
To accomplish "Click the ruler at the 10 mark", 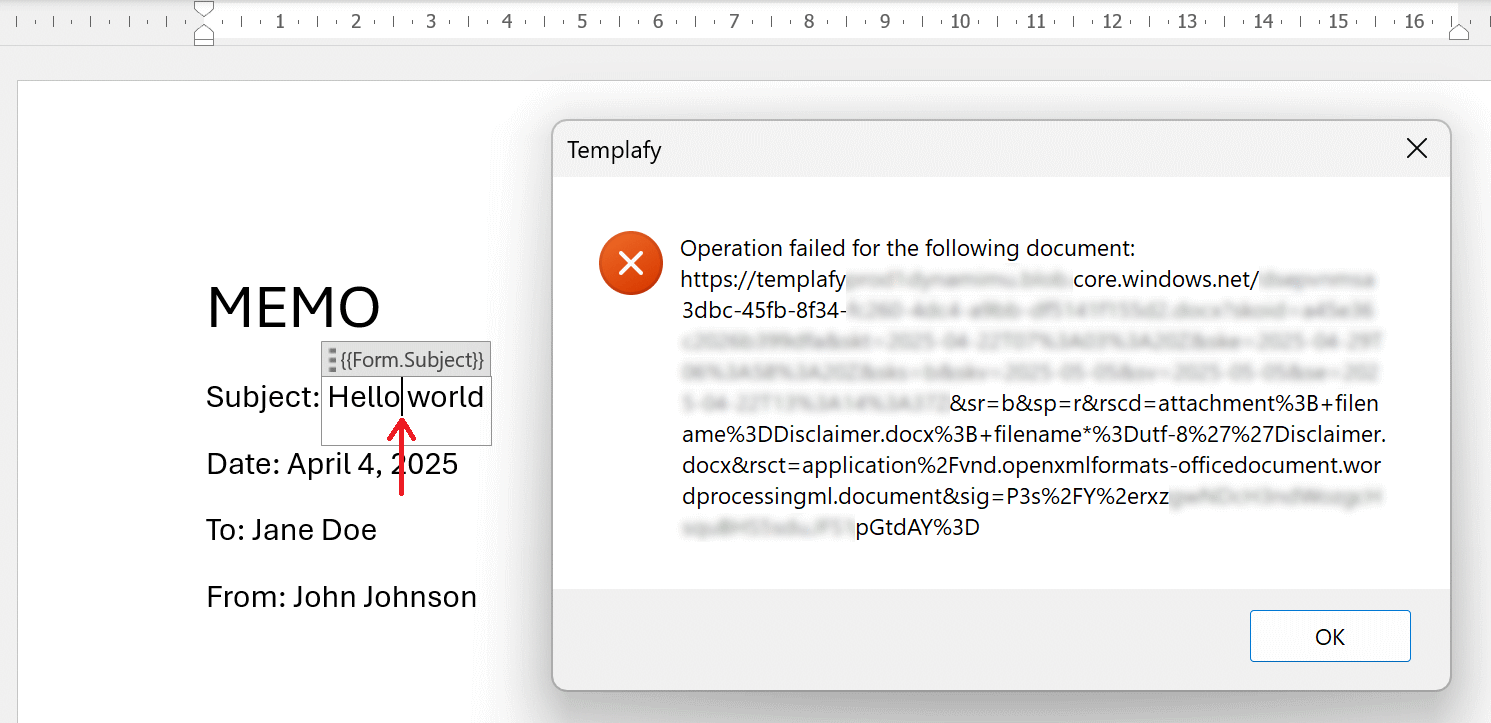I will [960, 21].
